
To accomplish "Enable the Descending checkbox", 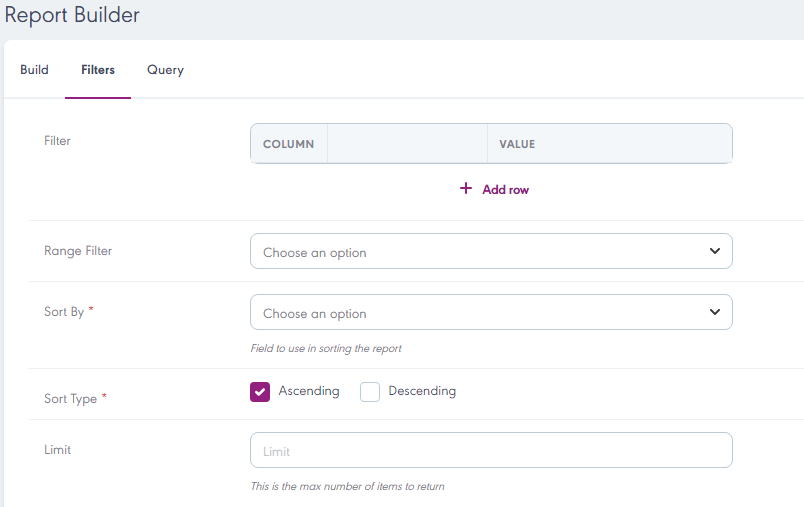I will [370, 392].
